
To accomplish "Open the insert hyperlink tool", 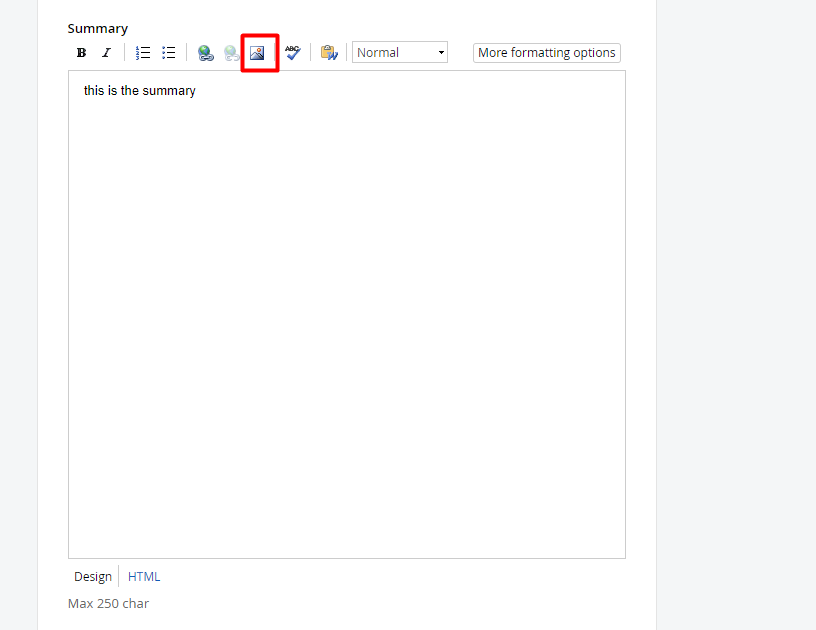I will (x=206, y=53).
